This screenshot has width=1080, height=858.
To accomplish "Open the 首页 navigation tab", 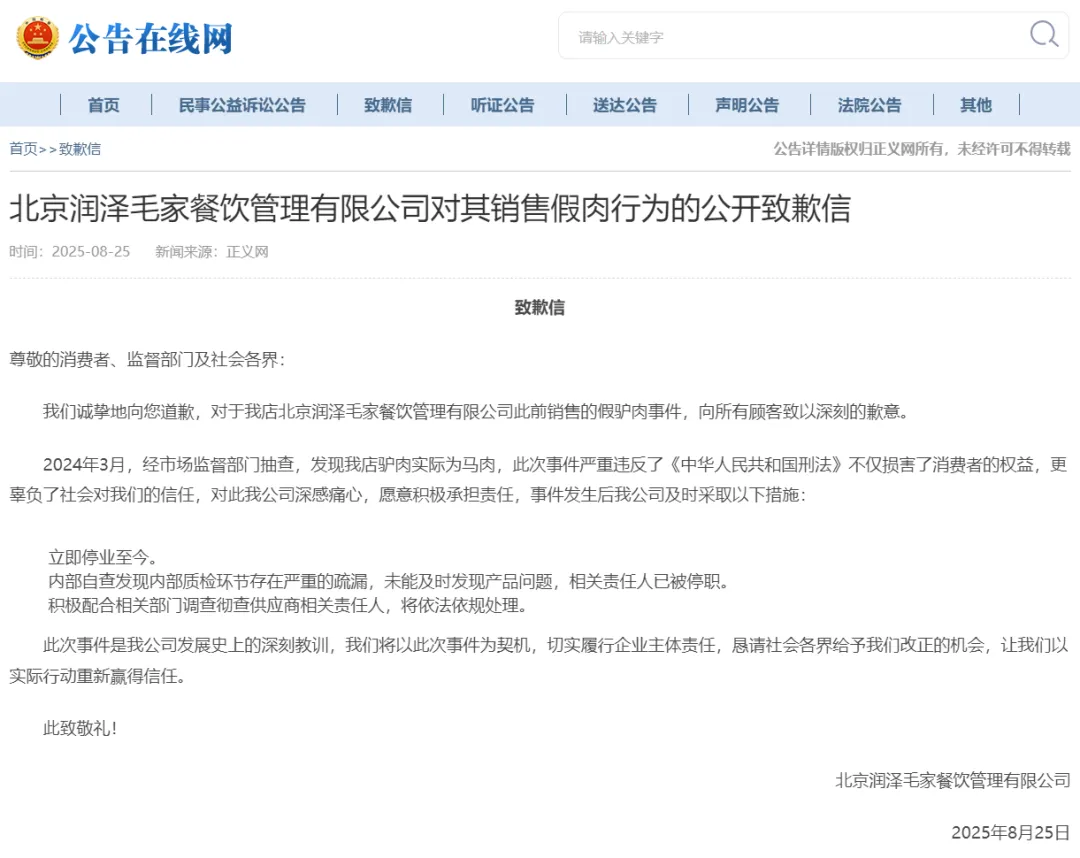I will click(x=103, y=105).
